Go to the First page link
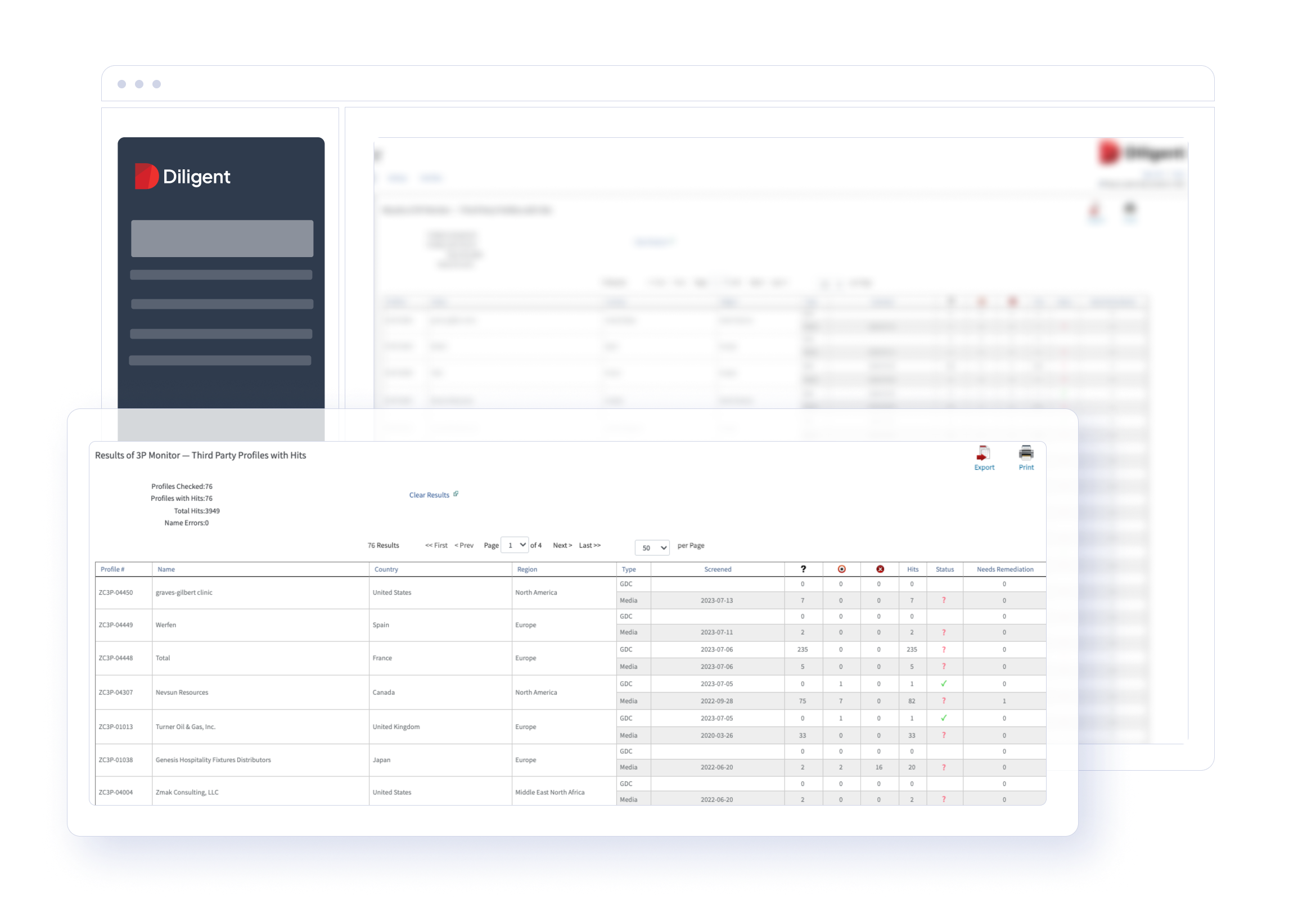 click(x=436, y=545)
